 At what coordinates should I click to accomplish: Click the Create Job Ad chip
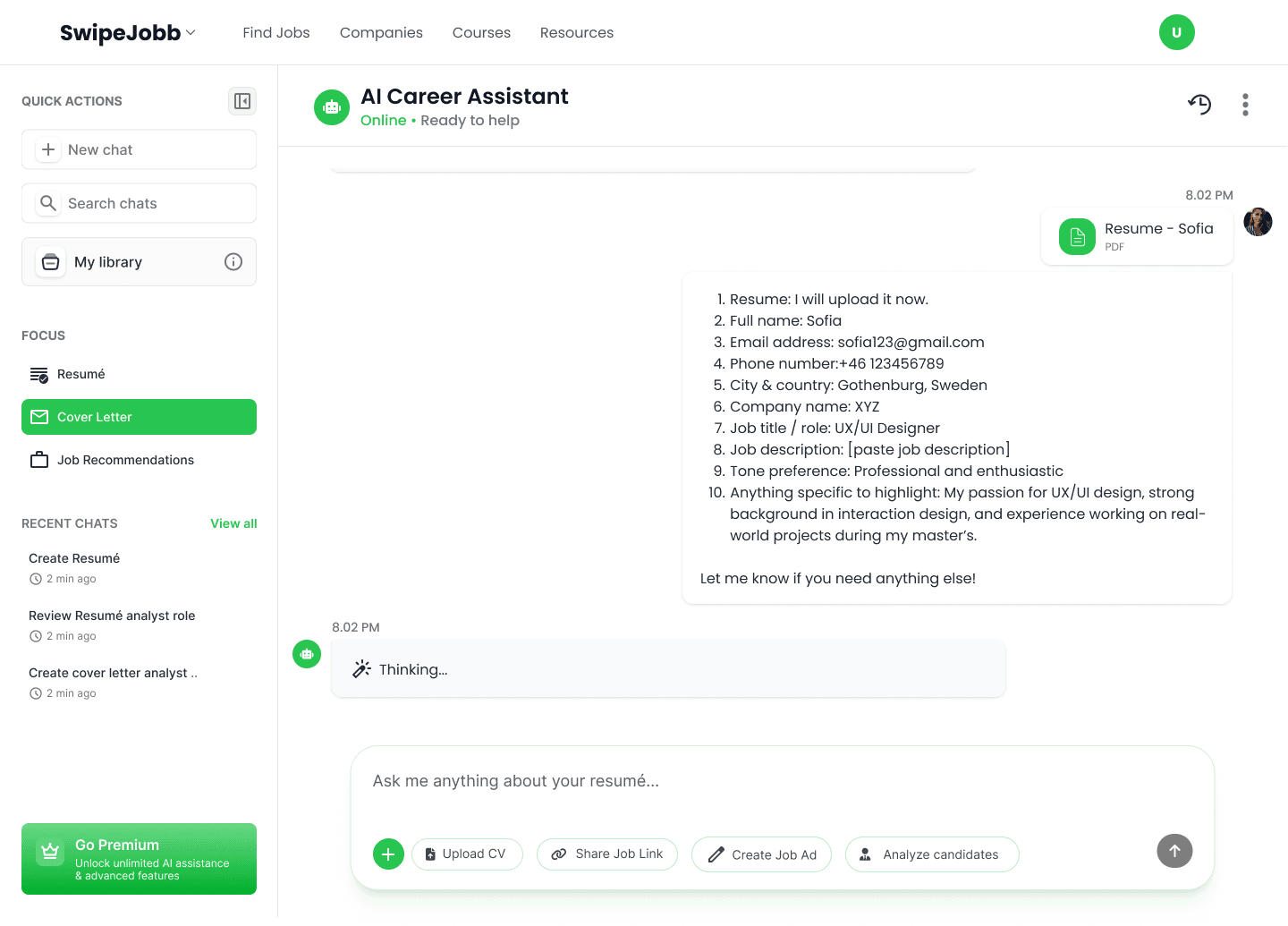pyautogui.click(x=761, y=854)
